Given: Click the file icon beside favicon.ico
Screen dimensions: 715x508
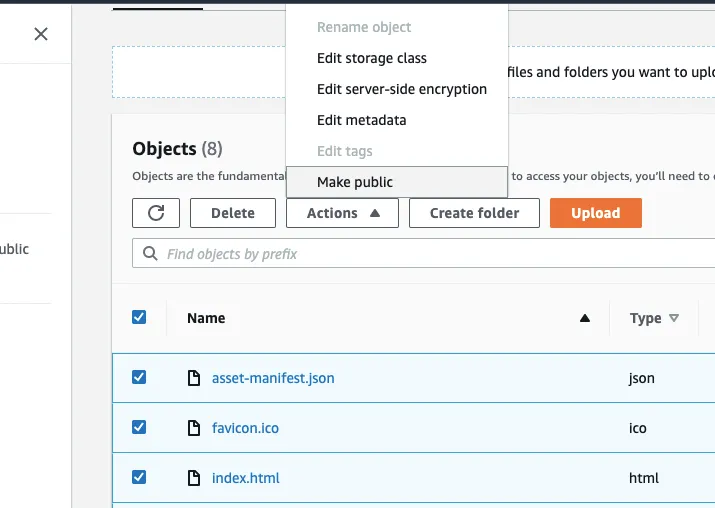Looking at the screenshot, I should coord(195,428).
